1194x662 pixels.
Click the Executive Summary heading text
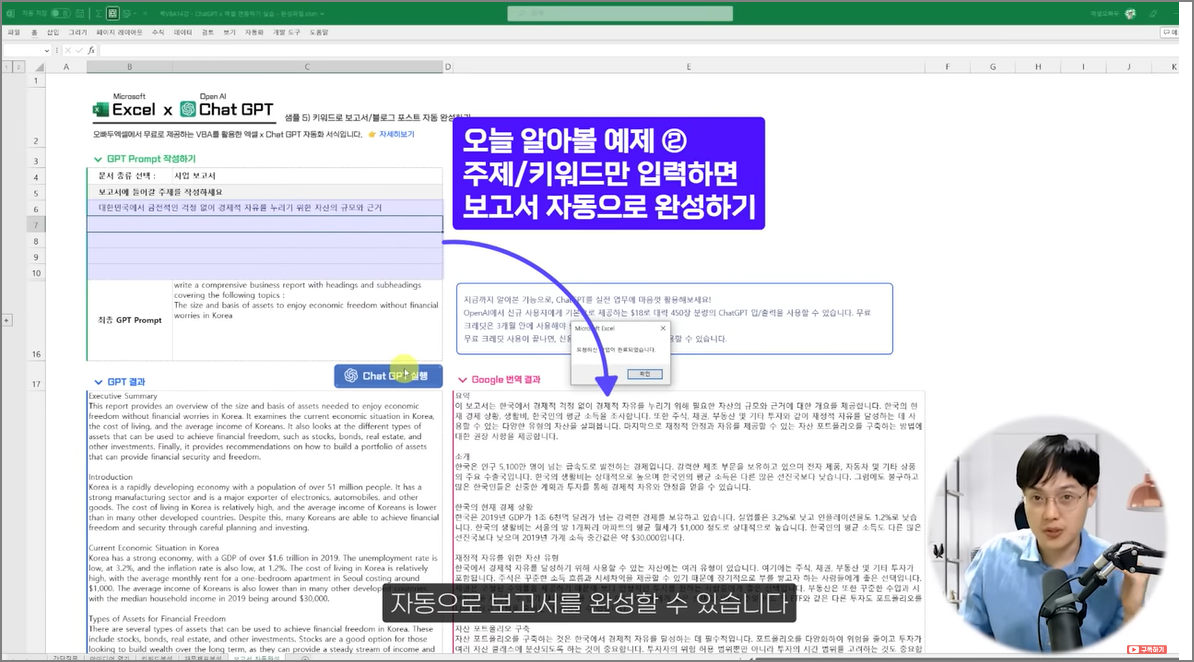pyautogui.click(x=123, y=396)
